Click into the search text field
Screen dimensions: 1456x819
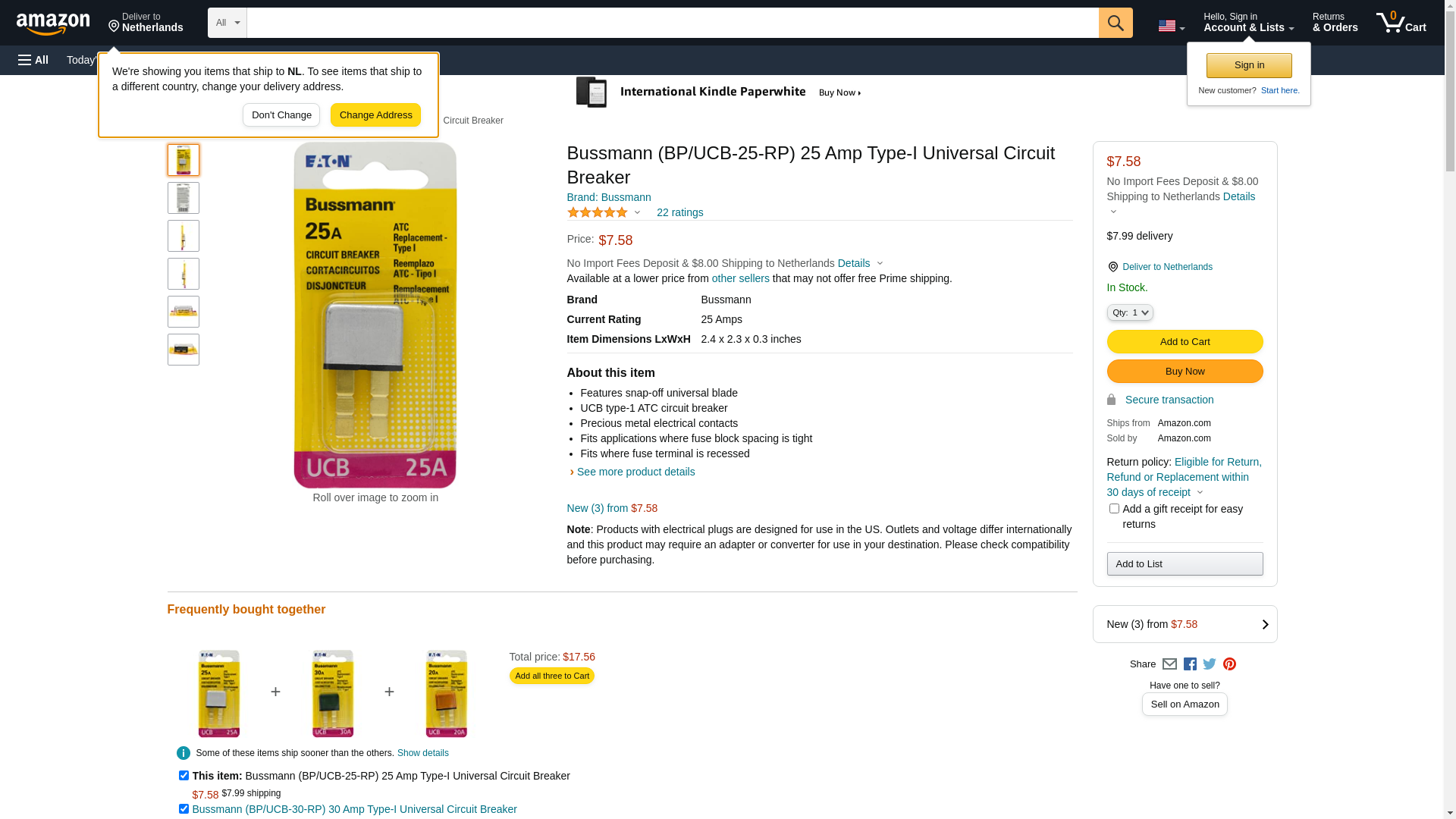click(672, 23)
